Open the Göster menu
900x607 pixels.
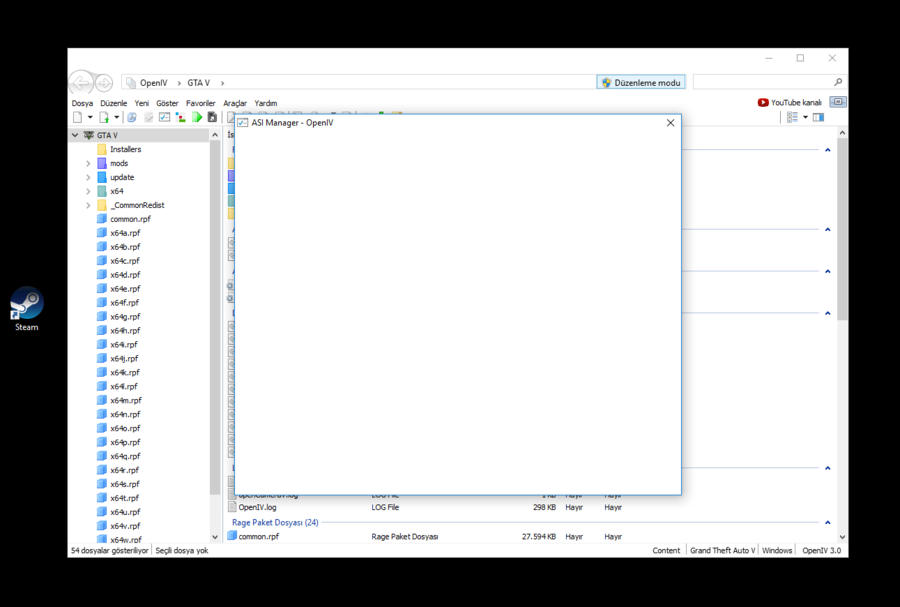click(x=168, y=103)
